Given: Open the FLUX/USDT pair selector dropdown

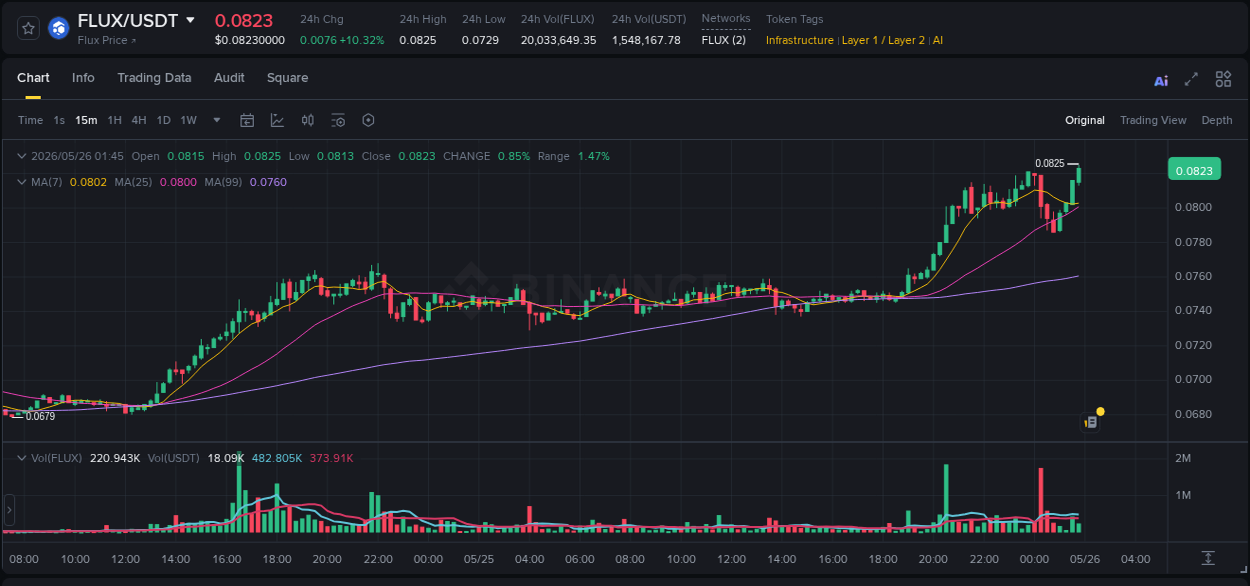Looking at the screenshot, I should pos(190,20).
